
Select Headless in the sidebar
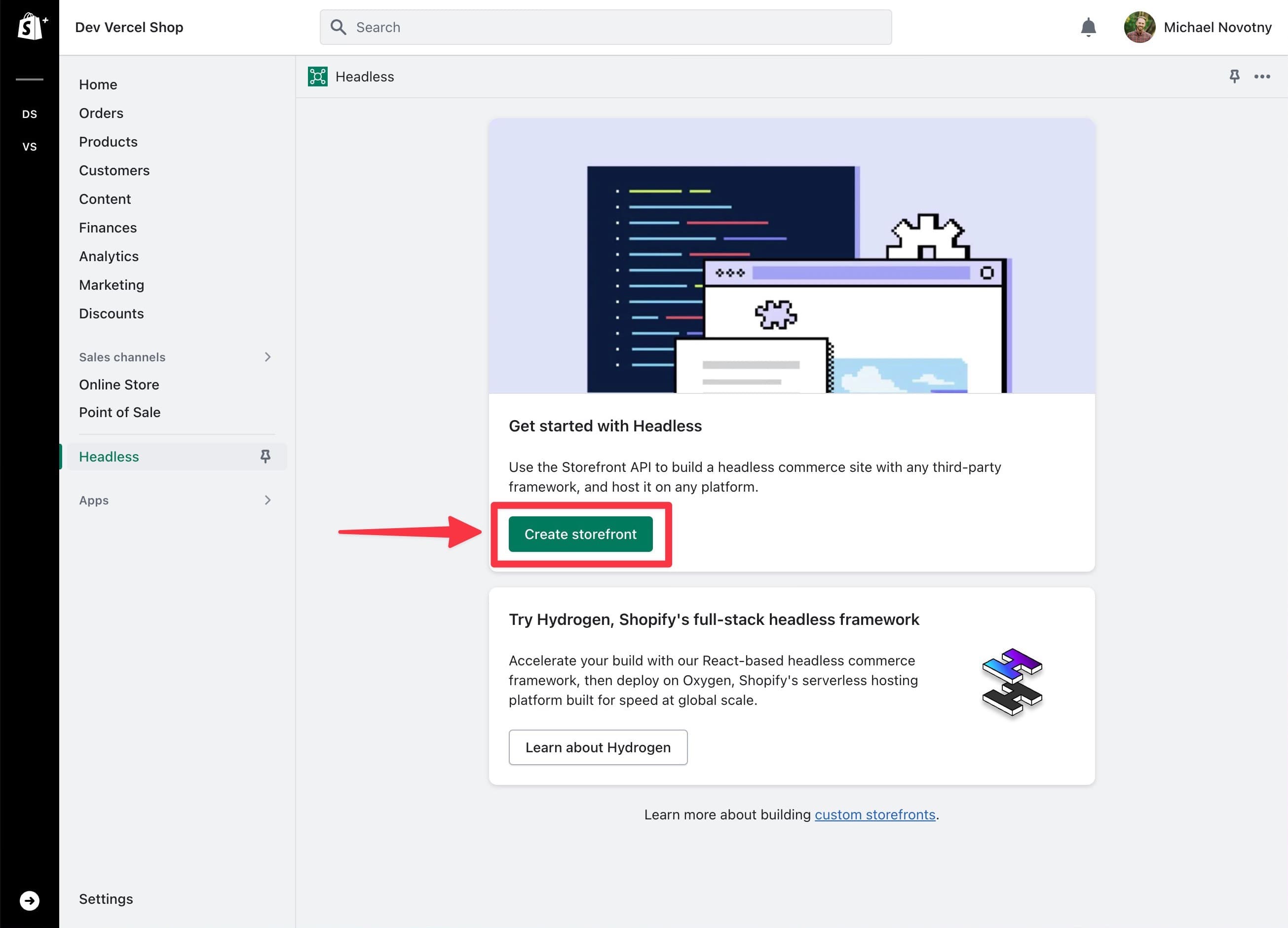pos(177,457)
